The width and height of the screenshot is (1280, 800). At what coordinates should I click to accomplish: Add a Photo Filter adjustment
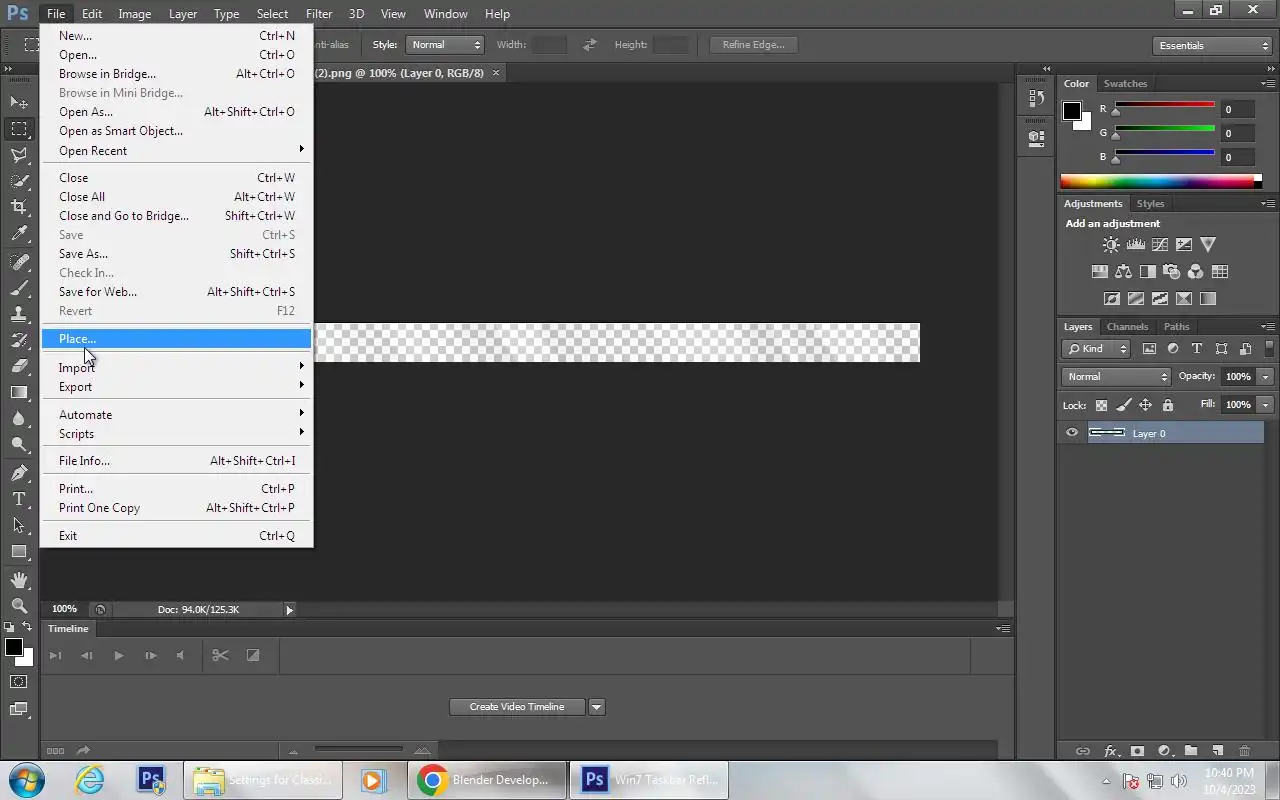[x=1172, y=271]
